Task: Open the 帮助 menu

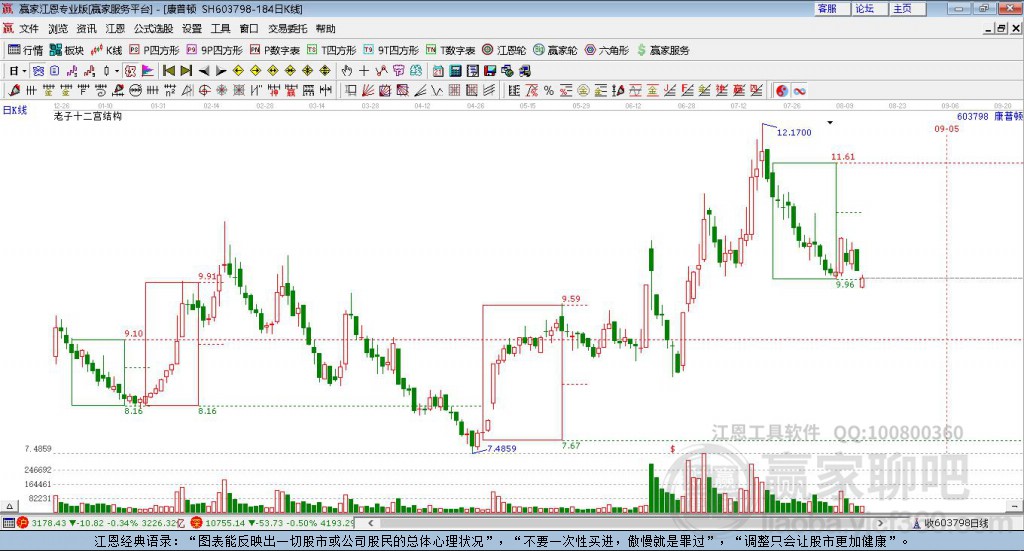Action: click(325, 29)
